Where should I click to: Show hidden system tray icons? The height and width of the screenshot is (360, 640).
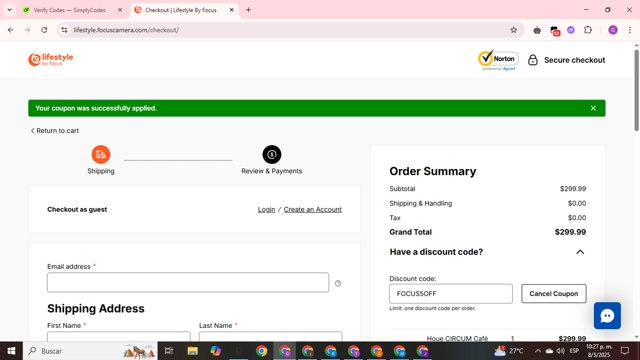click(538, 351)
